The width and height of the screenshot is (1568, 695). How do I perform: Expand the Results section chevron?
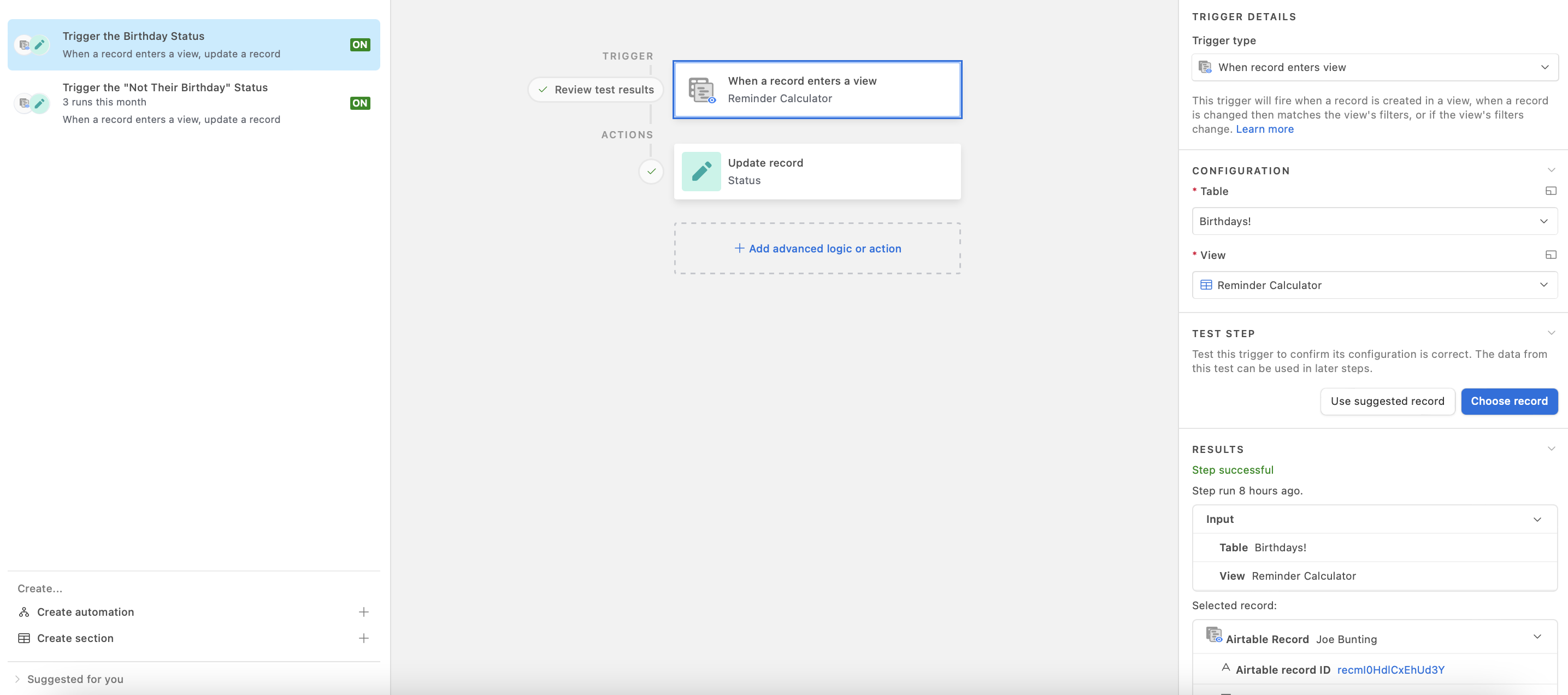point(1548,448)
